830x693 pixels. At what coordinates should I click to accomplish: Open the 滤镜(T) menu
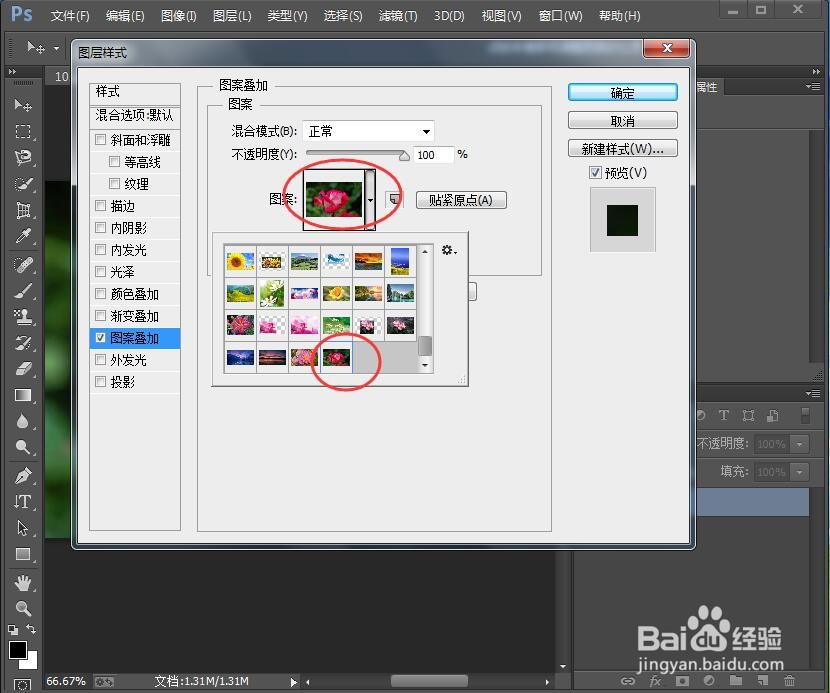tap(398, 16)
